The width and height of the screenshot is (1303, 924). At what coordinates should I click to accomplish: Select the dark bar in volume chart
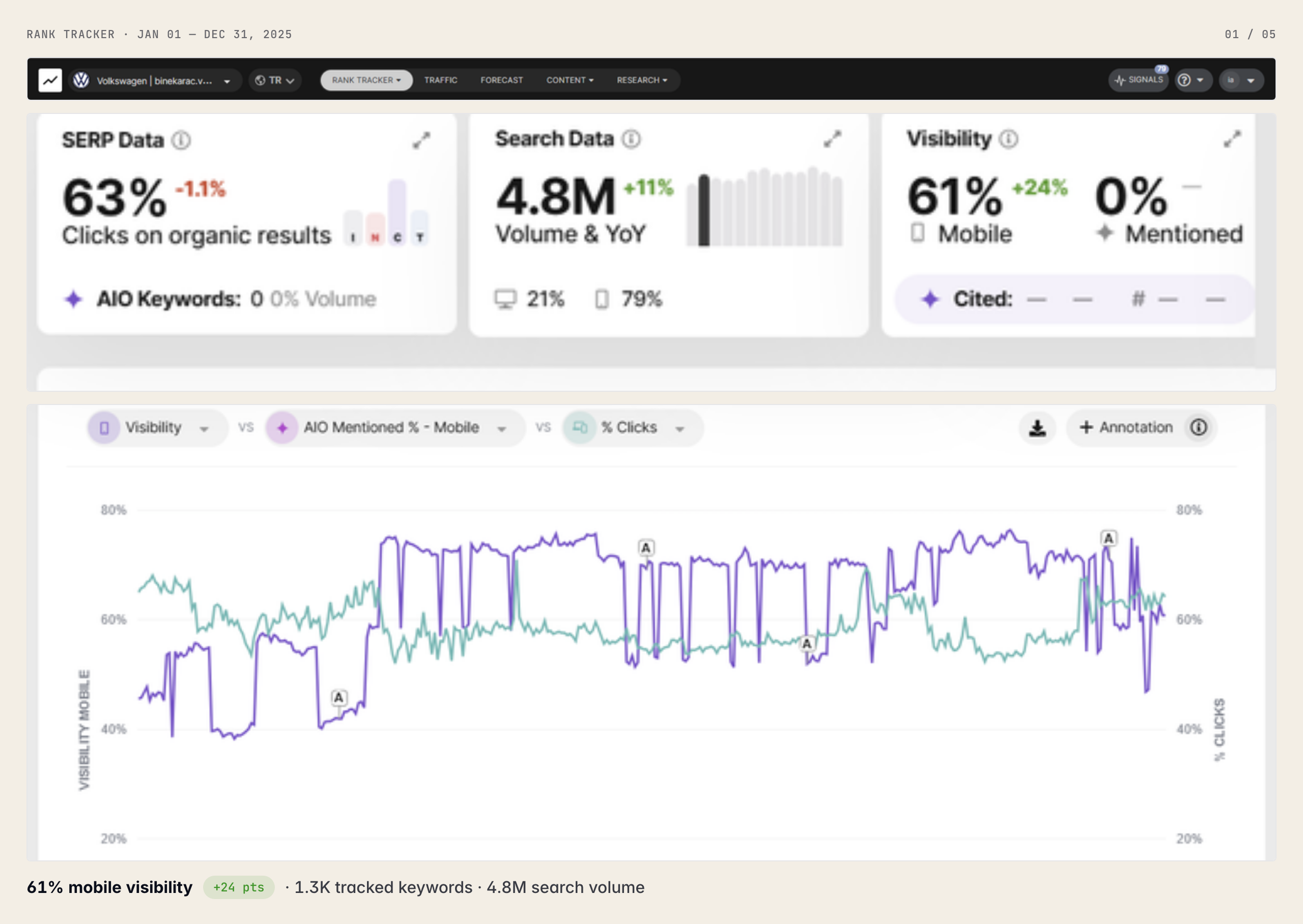coord(704,210)
